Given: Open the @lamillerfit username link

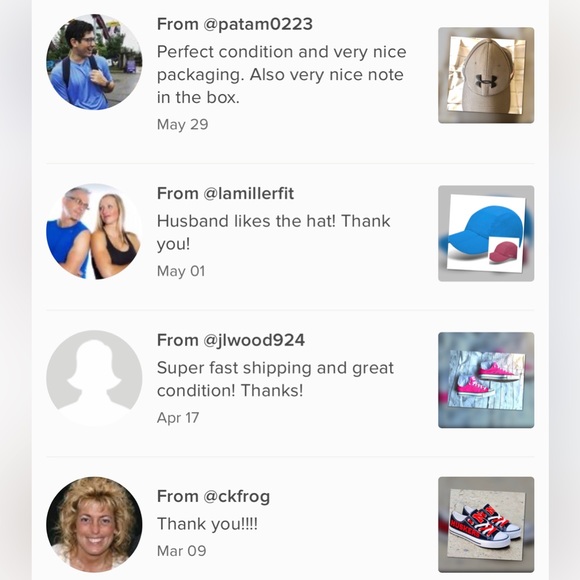Looking at the screenshot, I should pyautogui.click(x=248, y=193).
